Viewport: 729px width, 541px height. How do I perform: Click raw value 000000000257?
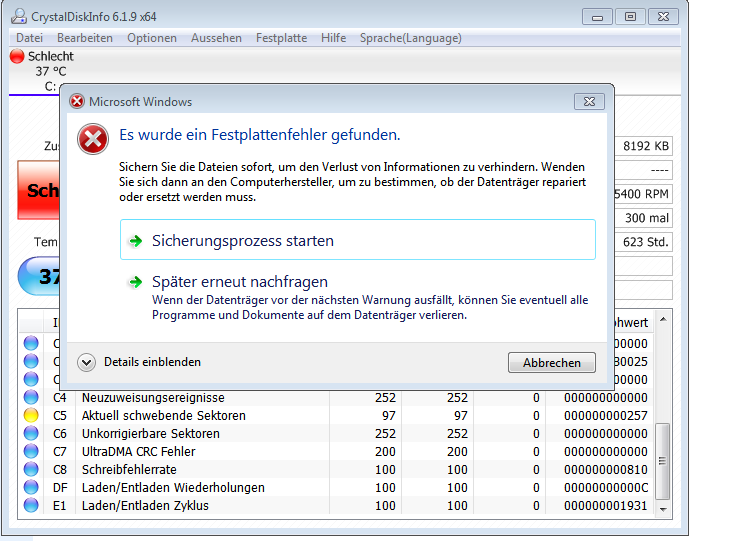tap(605, 416)
